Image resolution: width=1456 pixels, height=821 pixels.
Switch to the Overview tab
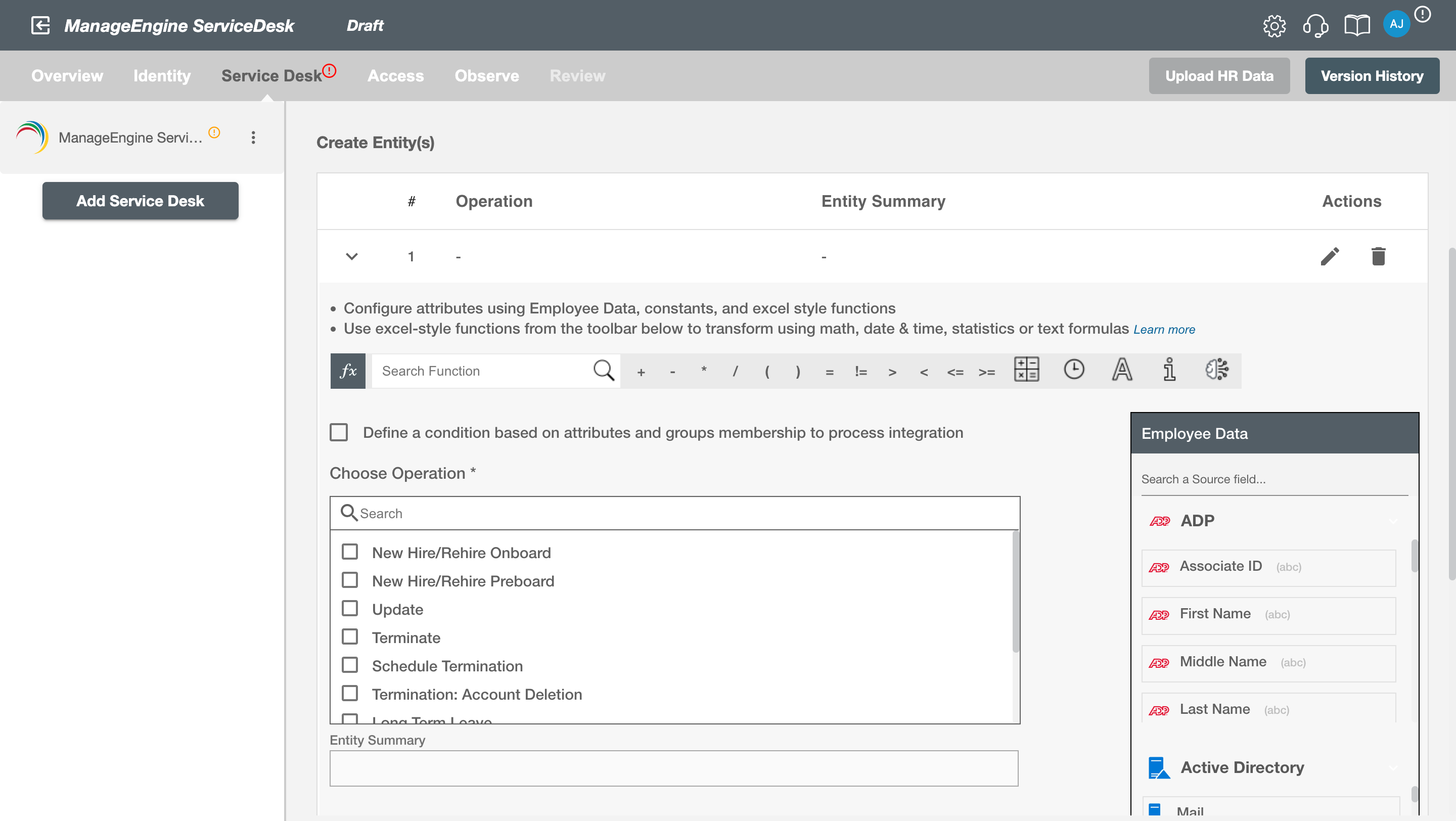pyautogui.click(x=67, y=76)
